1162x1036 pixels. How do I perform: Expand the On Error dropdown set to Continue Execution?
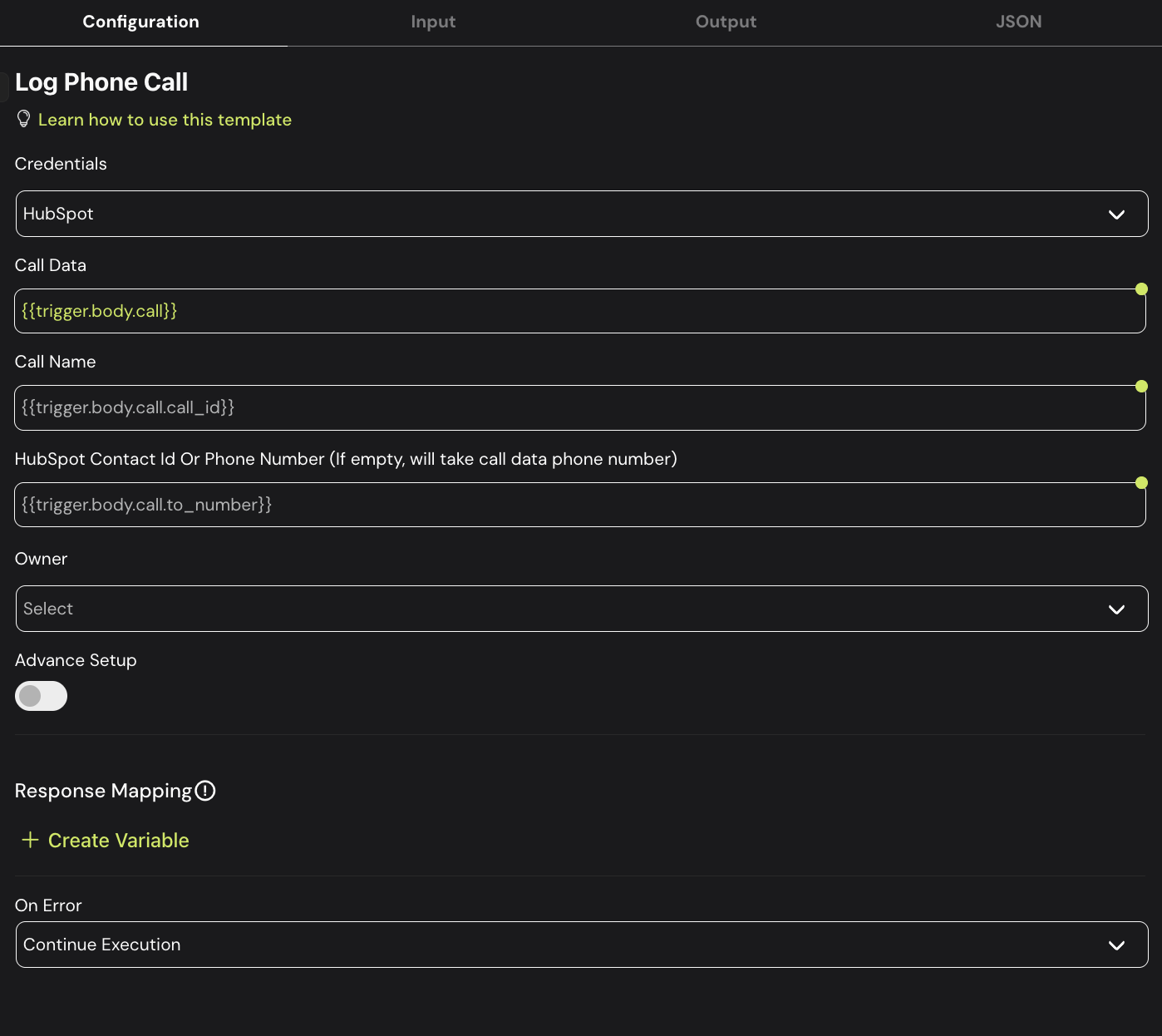pos(581,945)
